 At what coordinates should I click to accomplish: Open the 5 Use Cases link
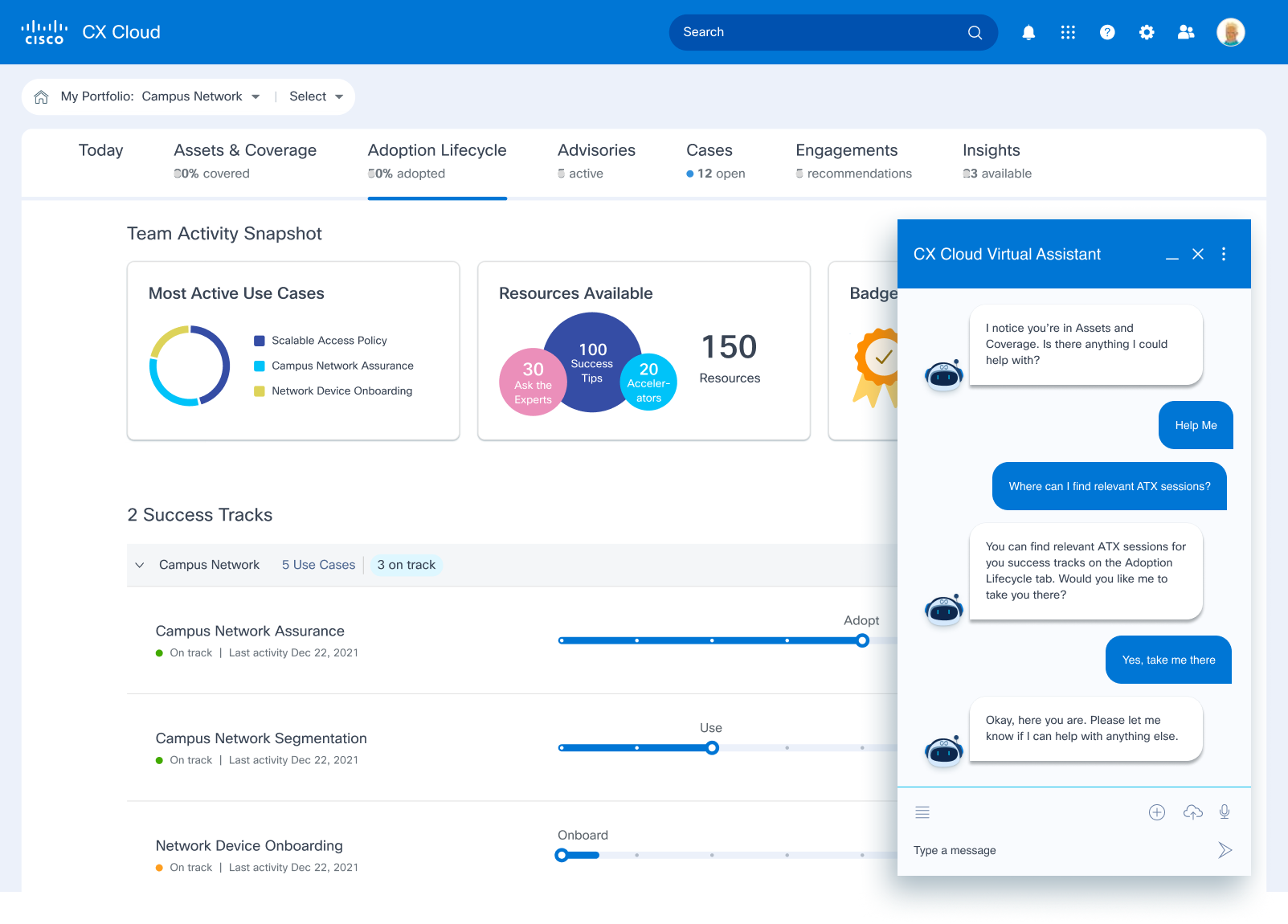click(x=318, y=565)
